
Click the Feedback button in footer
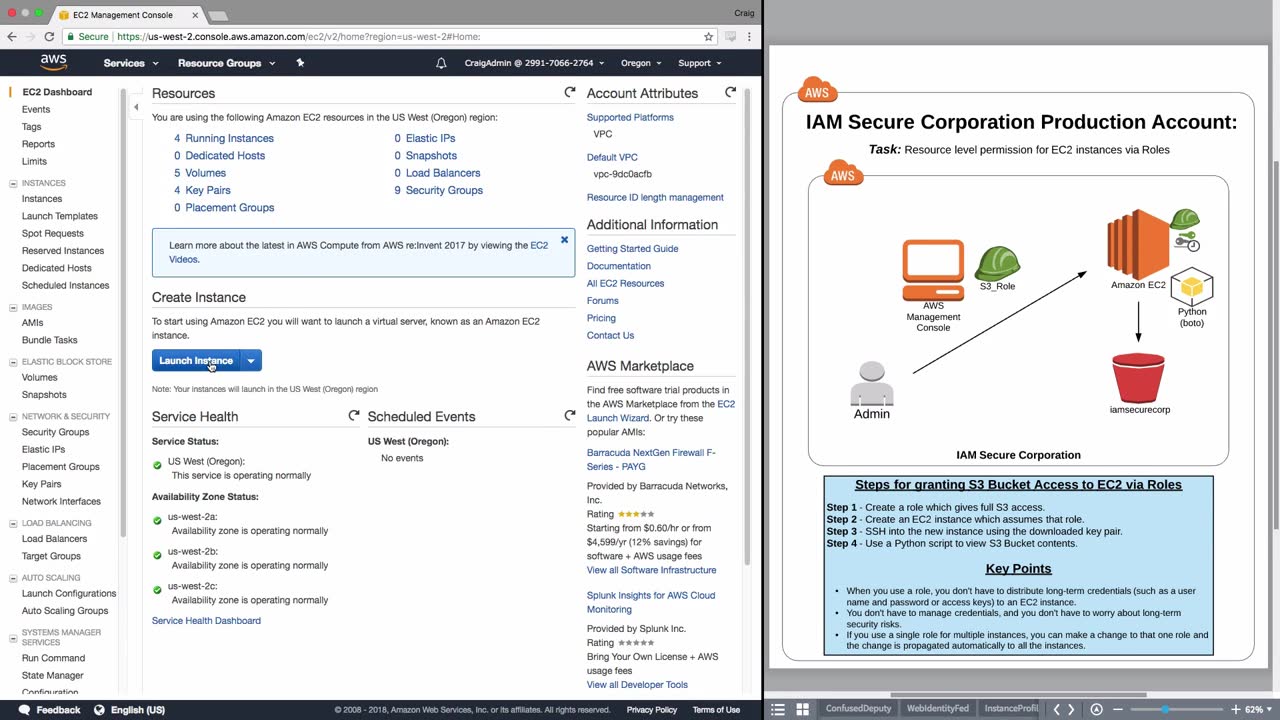pyautogui.click(x=50, y=710)
